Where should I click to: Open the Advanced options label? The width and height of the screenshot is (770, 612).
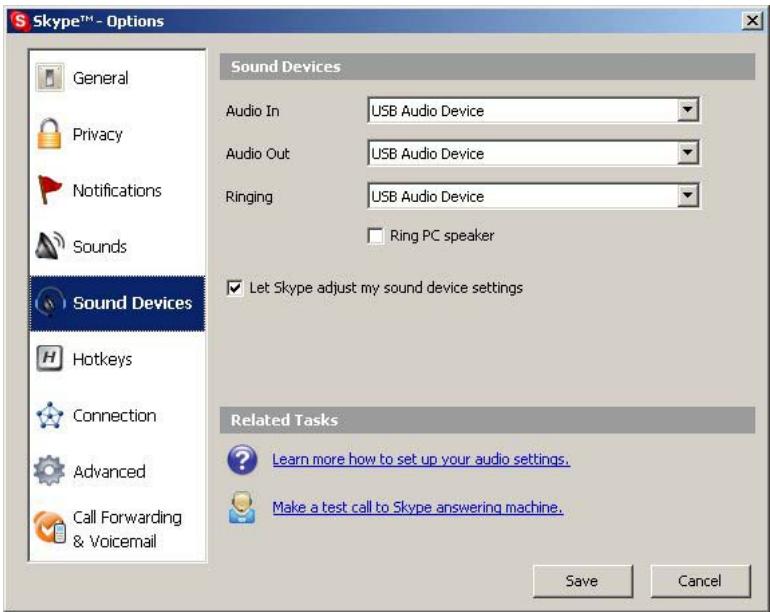pos(109,472)
